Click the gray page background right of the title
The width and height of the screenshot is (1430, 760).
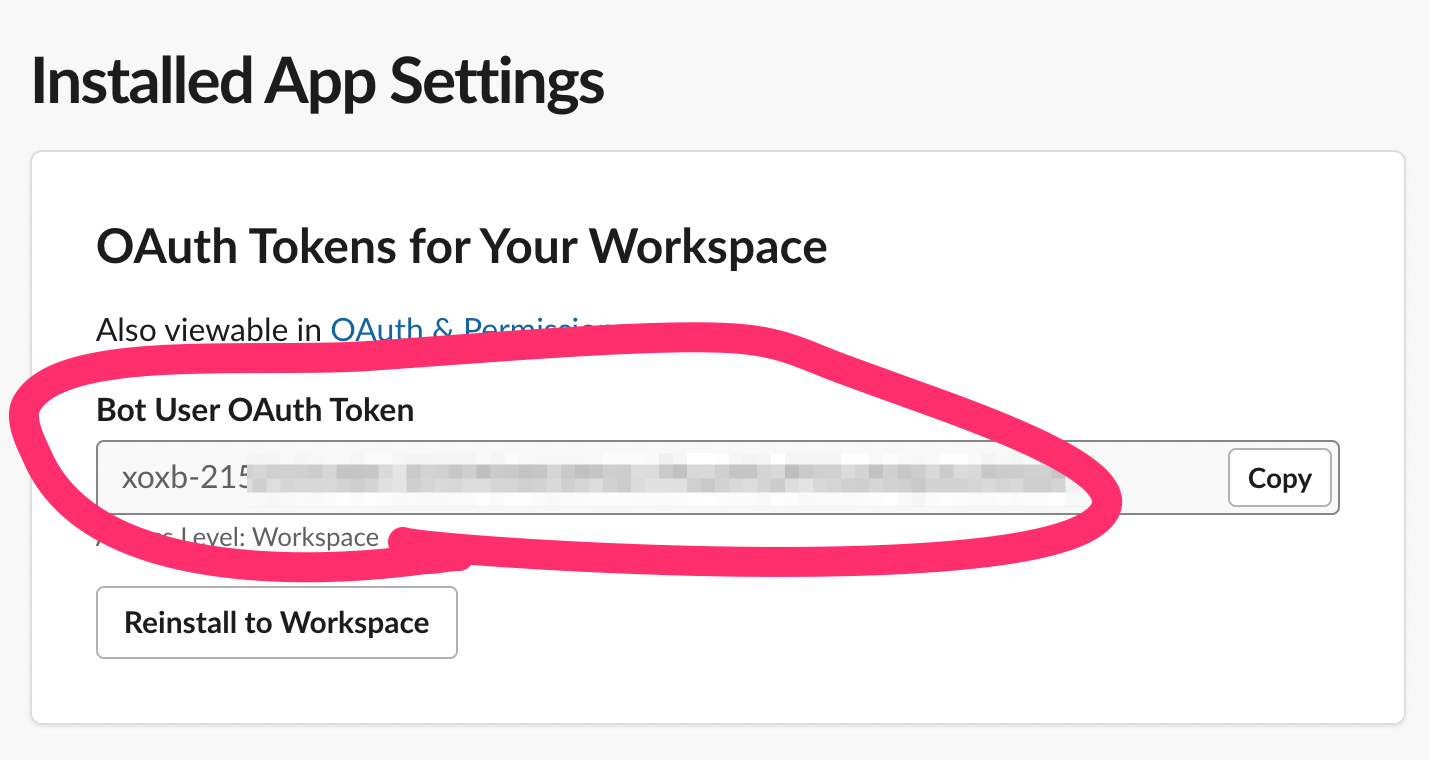click(x=1000, y=82)
